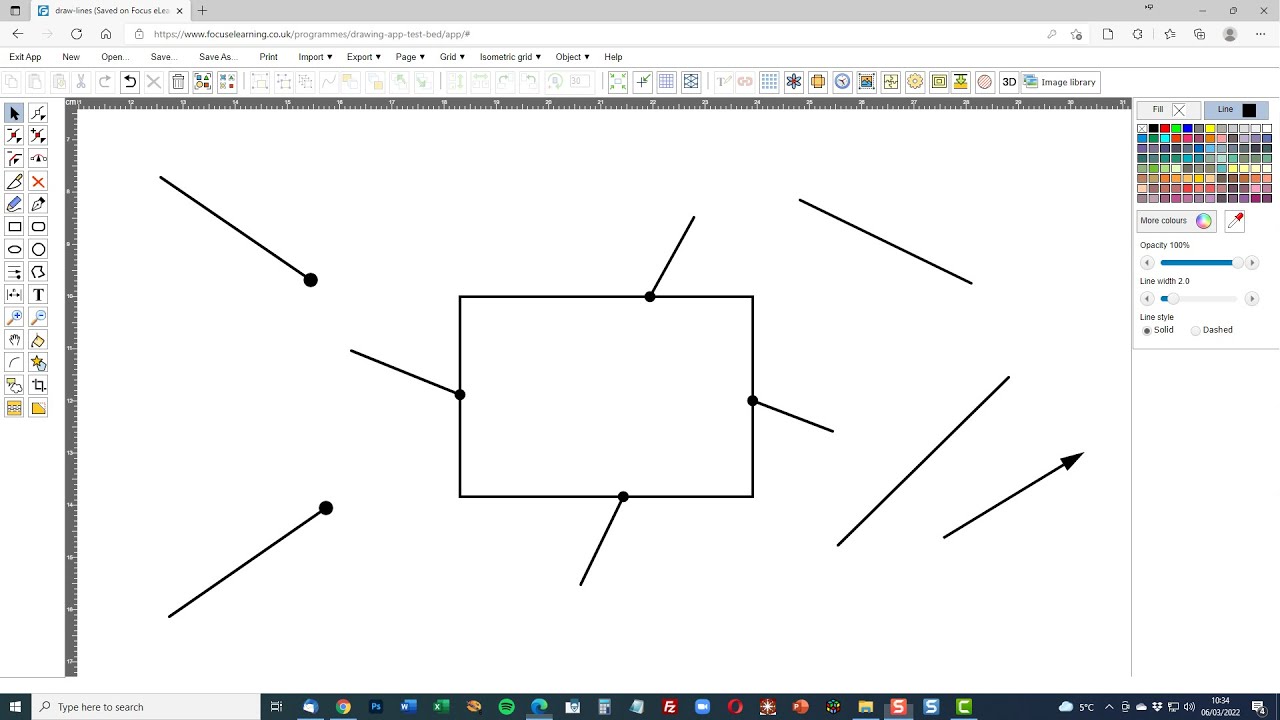Switch to the Line colour tab

point(1236,110)
